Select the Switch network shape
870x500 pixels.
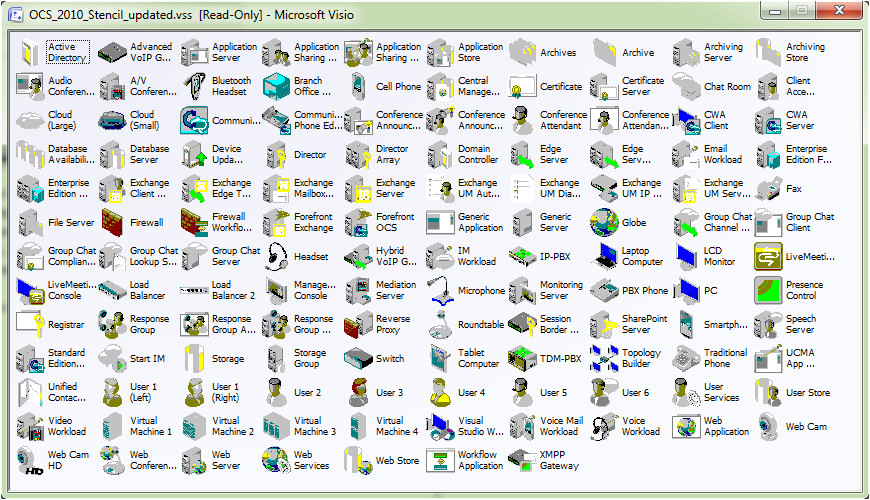(359, 359)
